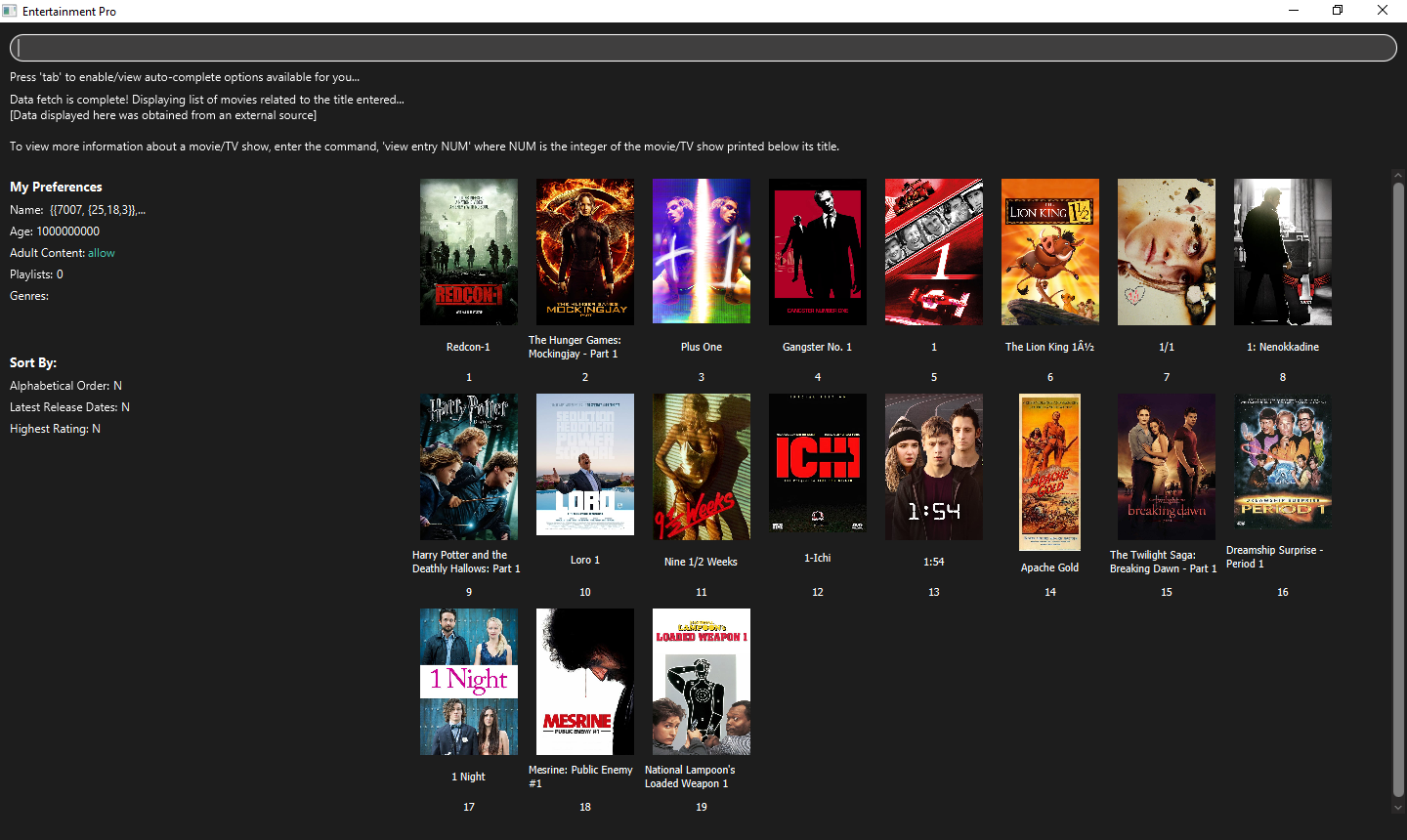Viewport: 1407px width, 840px height.
Task: Click 'Apache Gold' title label
Action: tap(1050, 567)
